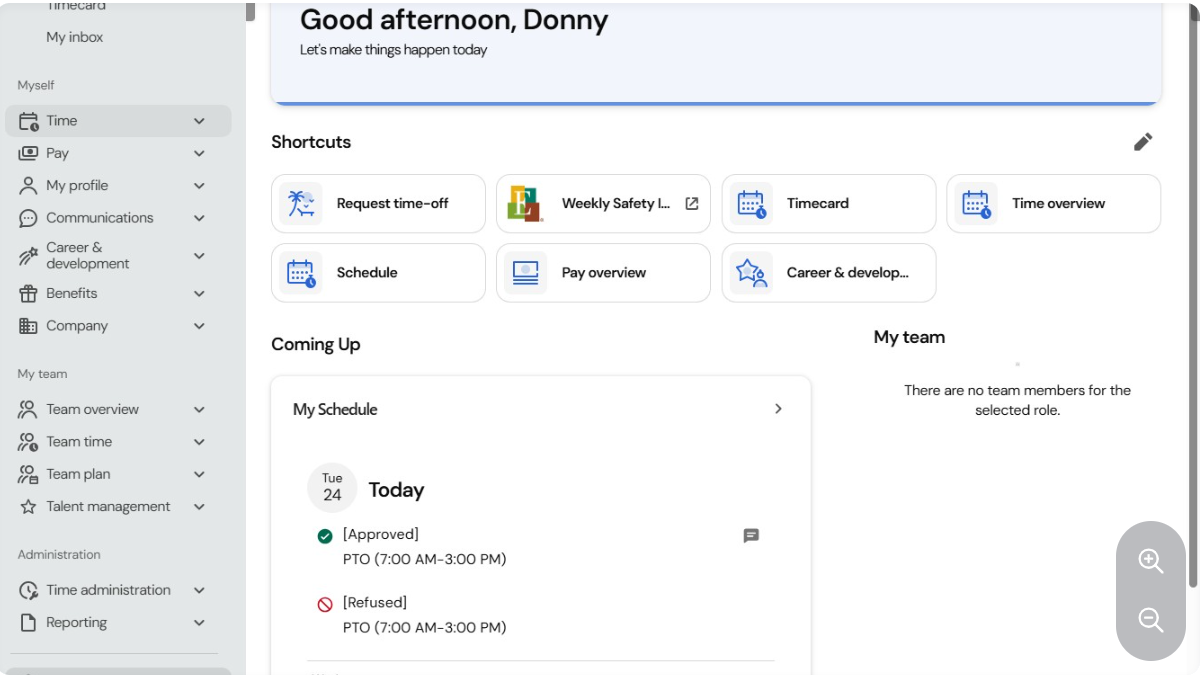Viewport: 1202px width, 677px height.
Task: Click the comment icon on Approved PTO
Action: 751,536
